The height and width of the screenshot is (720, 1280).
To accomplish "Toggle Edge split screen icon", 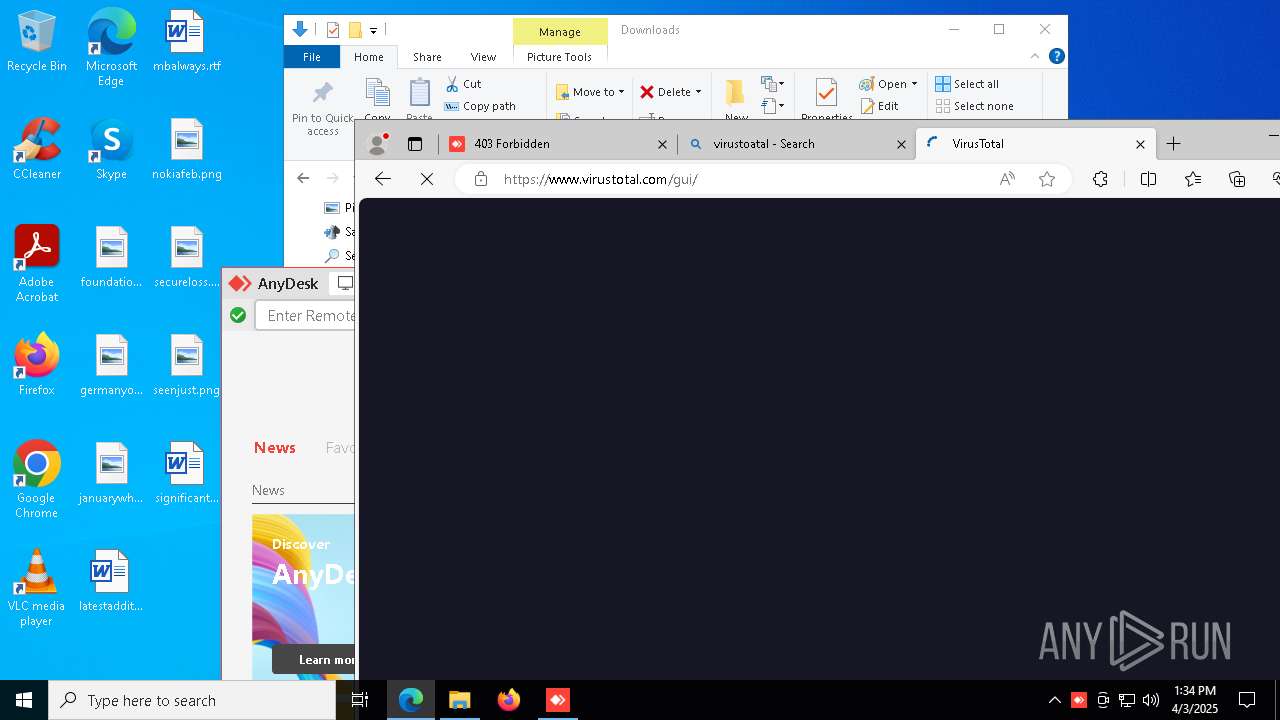I will tap(1148, 179).
